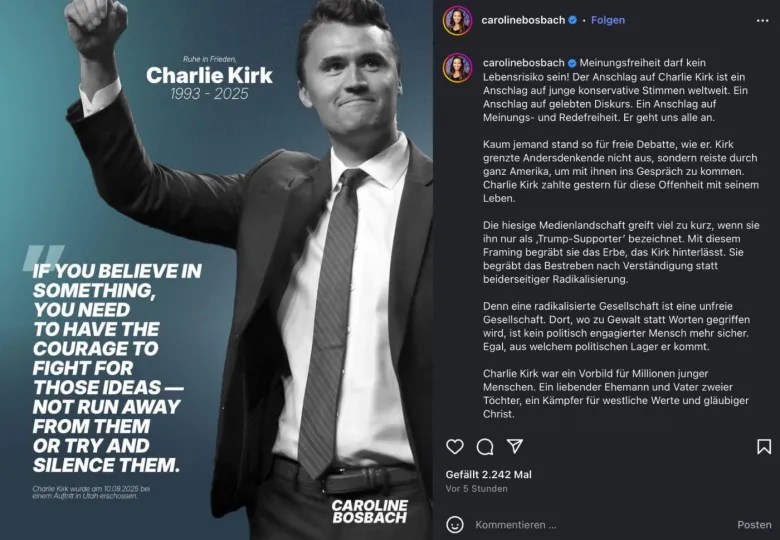Open comments via speech bubble icon
This screenshot has width=780, height=540.
click(485, 447)
